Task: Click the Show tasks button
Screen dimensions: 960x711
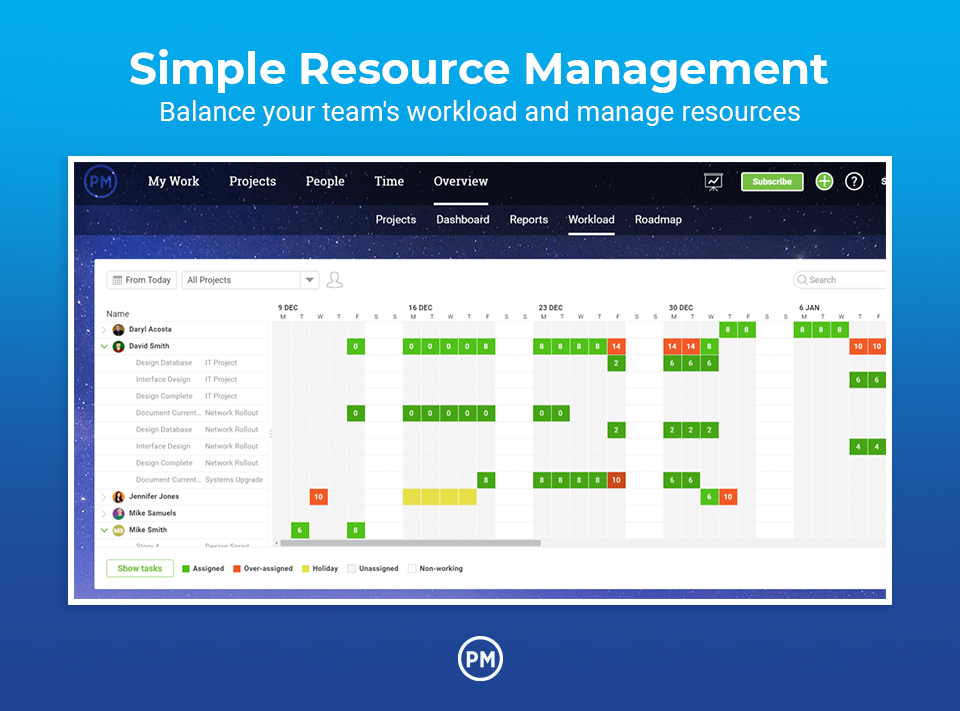Action: 139,568
